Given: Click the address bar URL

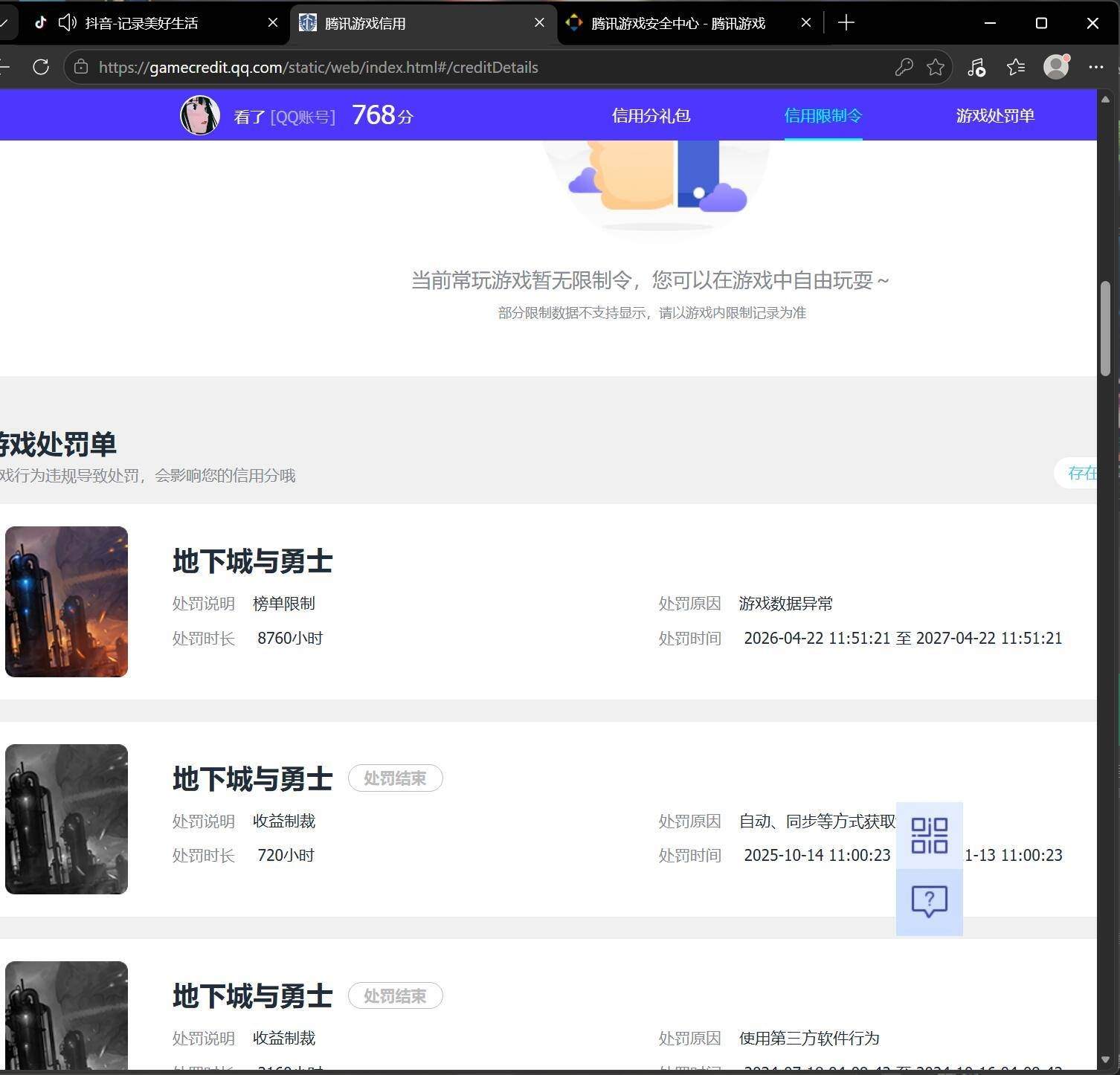Looking at the screenshot, I should click(318, 67).
